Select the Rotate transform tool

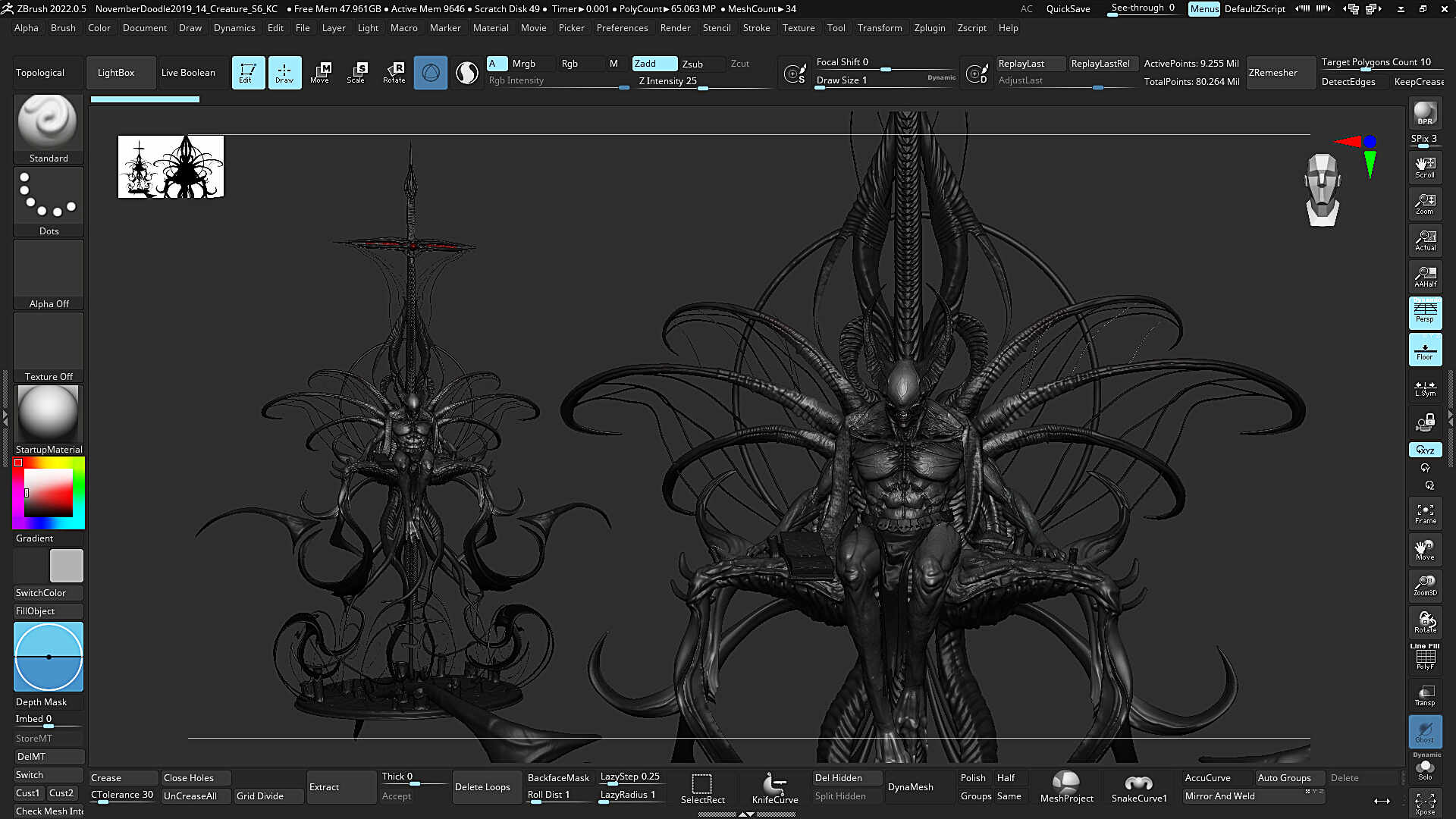(394, 73)
